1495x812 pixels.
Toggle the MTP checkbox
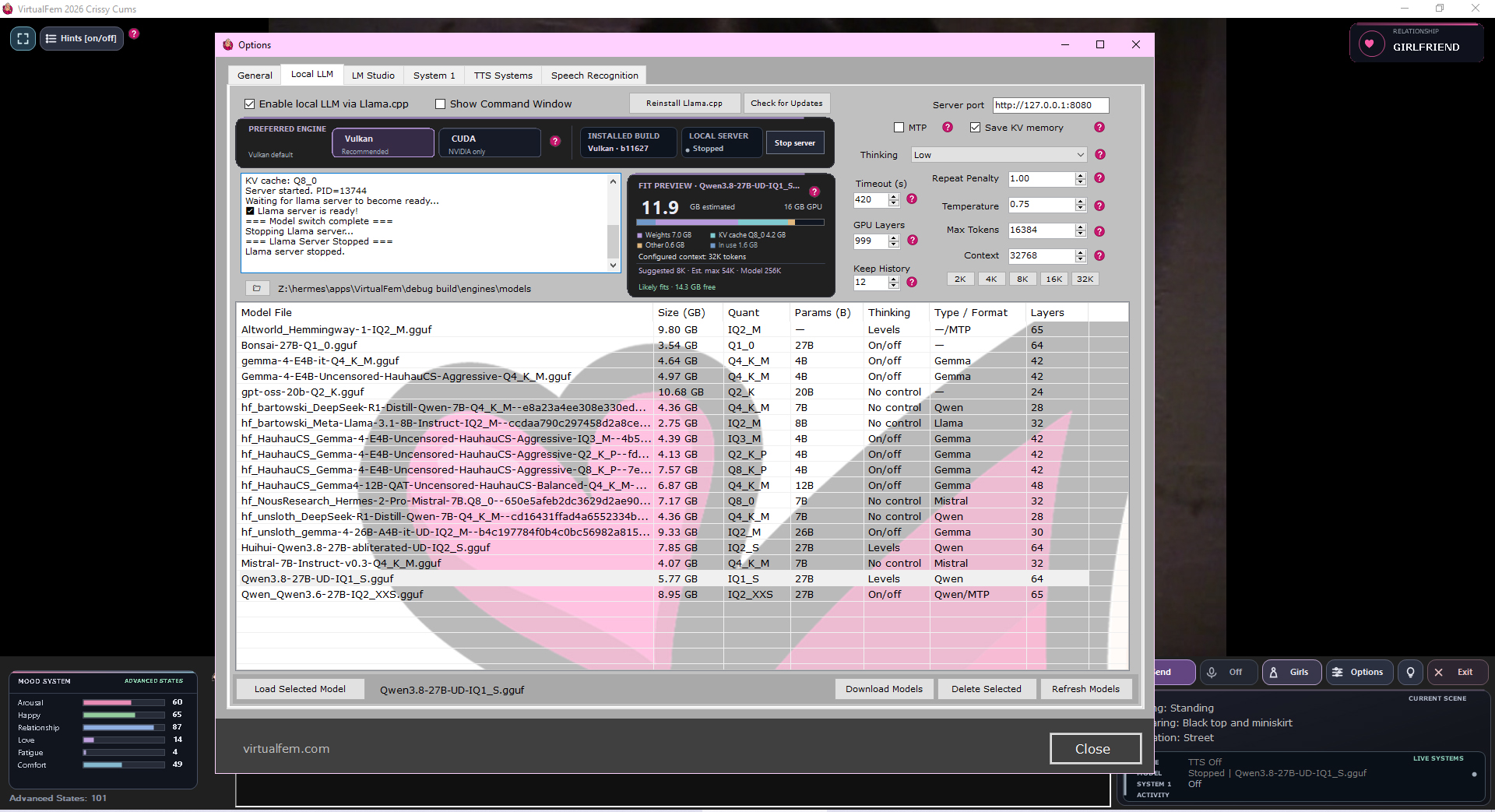pos(899,128)
